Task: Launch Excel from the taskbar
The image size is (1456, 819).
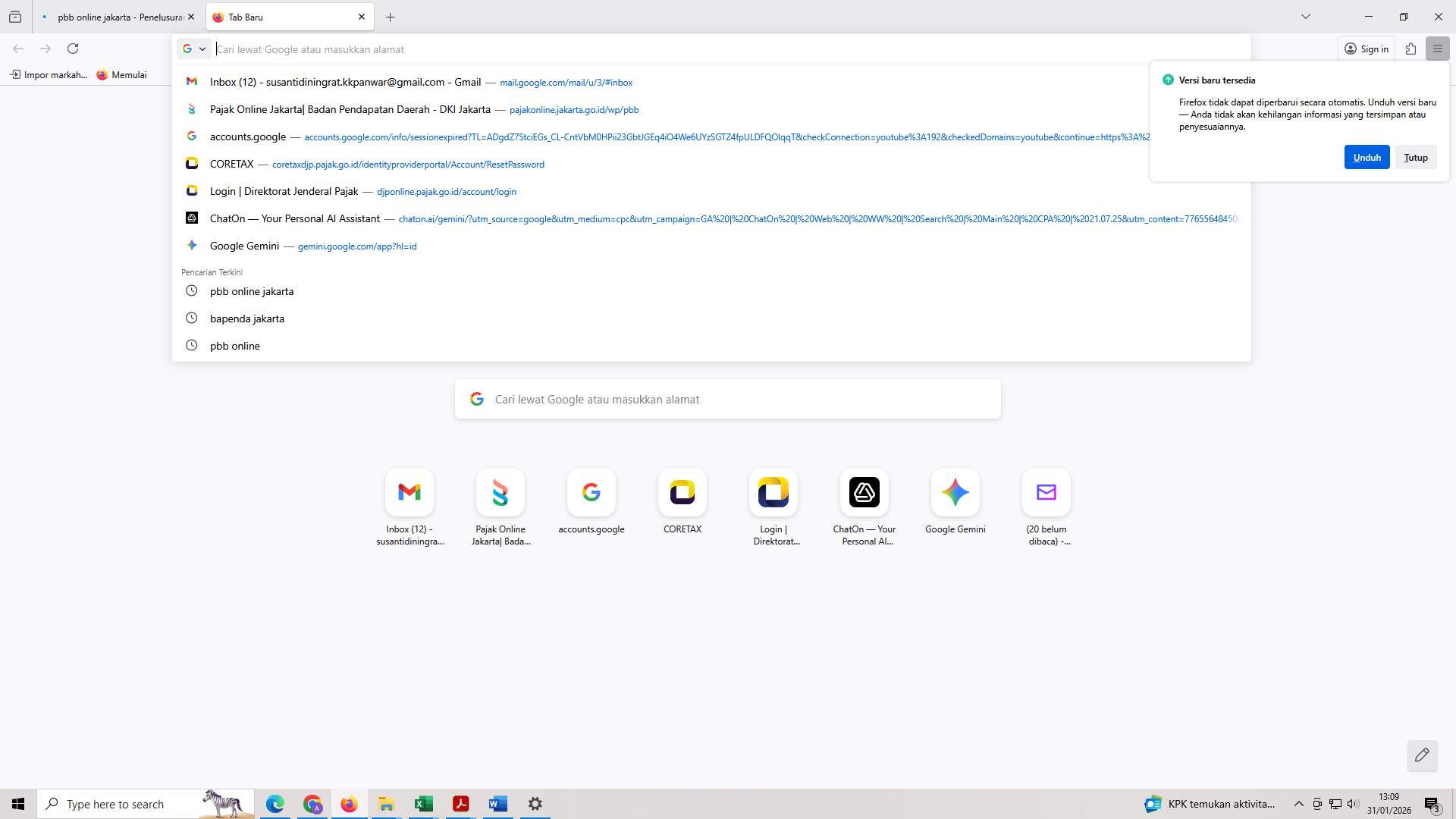Action: (x=423, y=803)
